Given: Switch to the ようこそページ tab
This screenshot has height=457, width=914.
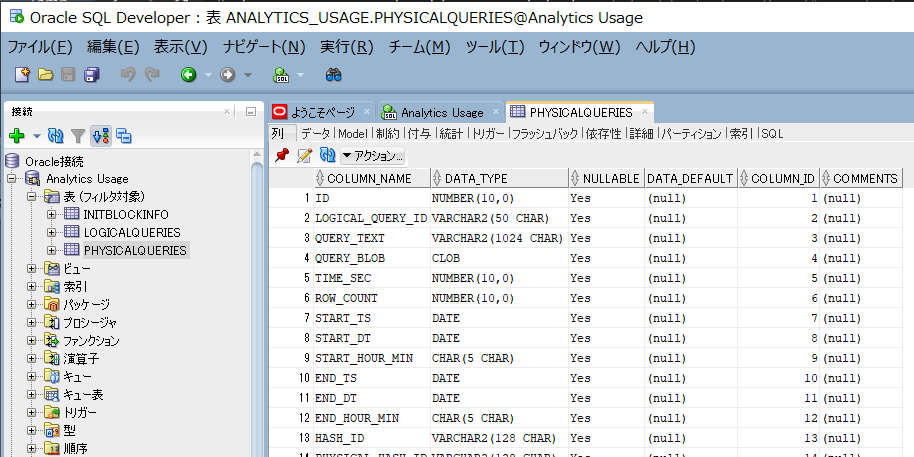Looking at the screenshot, I should 322,113.
